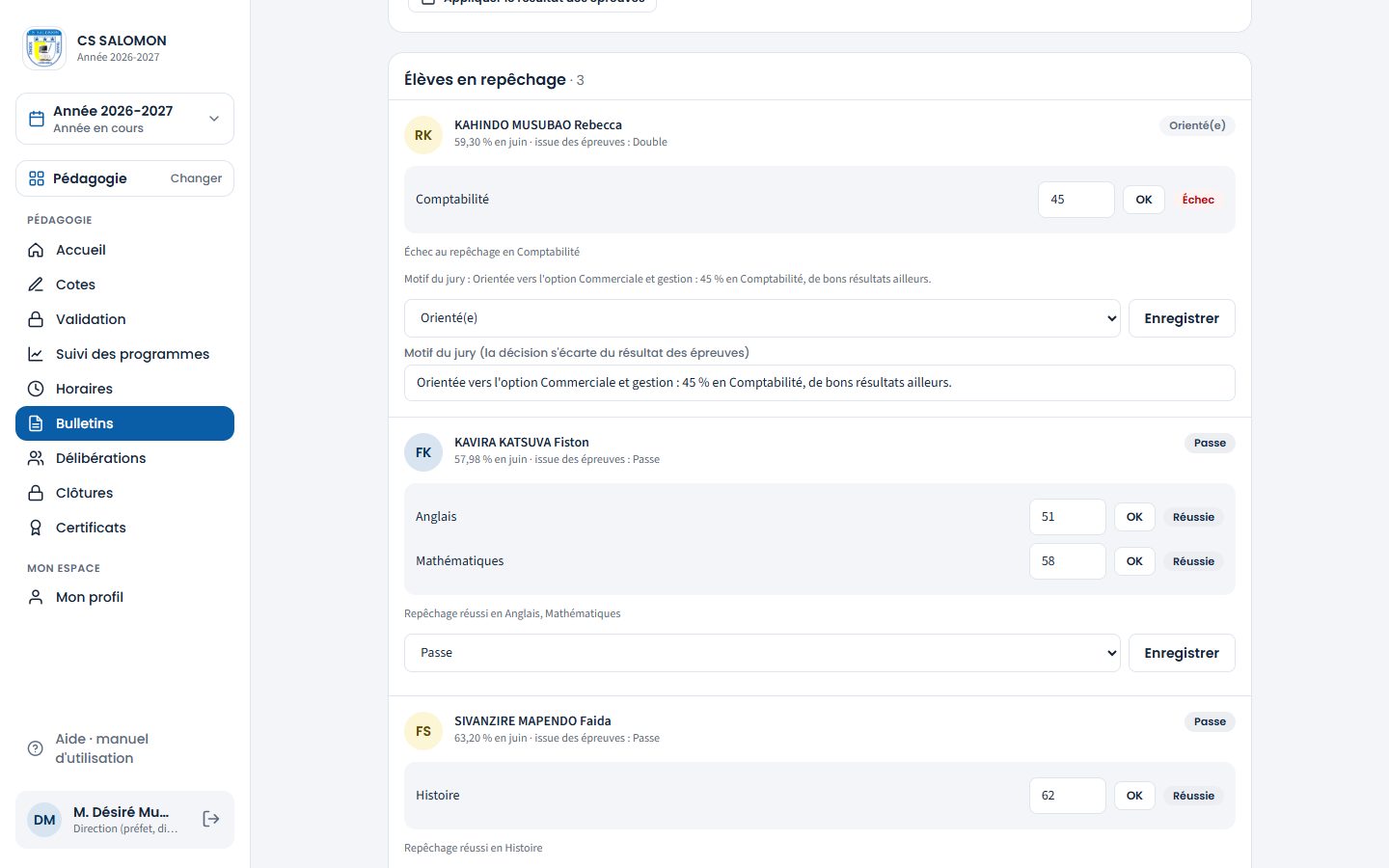Click the DM user avatar

tap(44, 820)
